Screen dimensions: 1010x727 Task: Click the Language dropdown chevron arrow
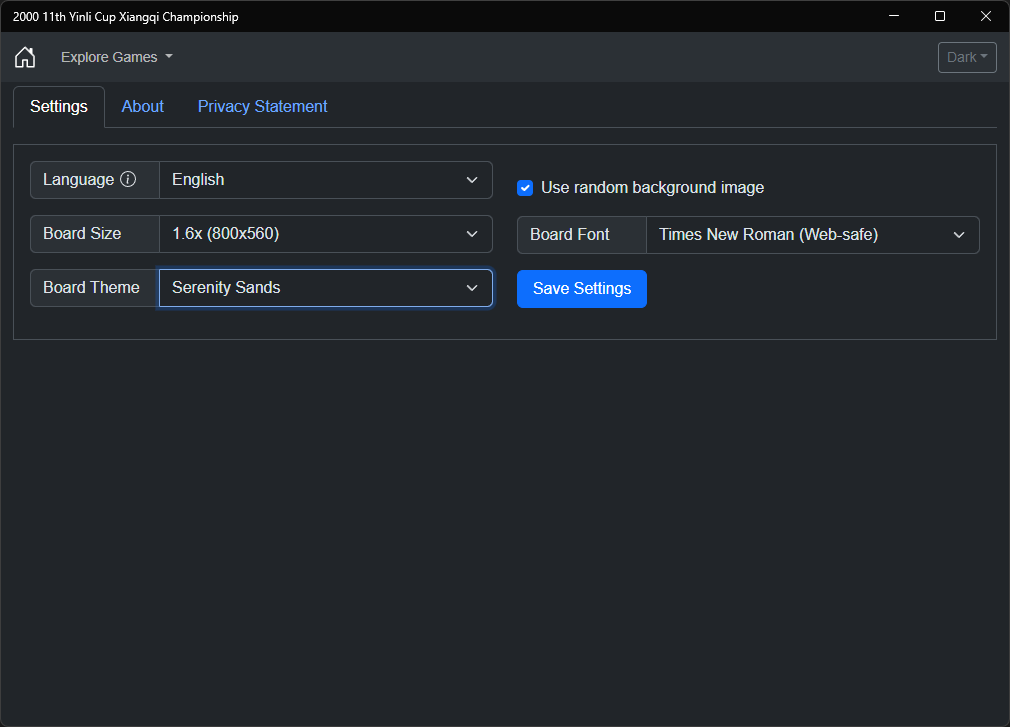click(x=472, y=180)
